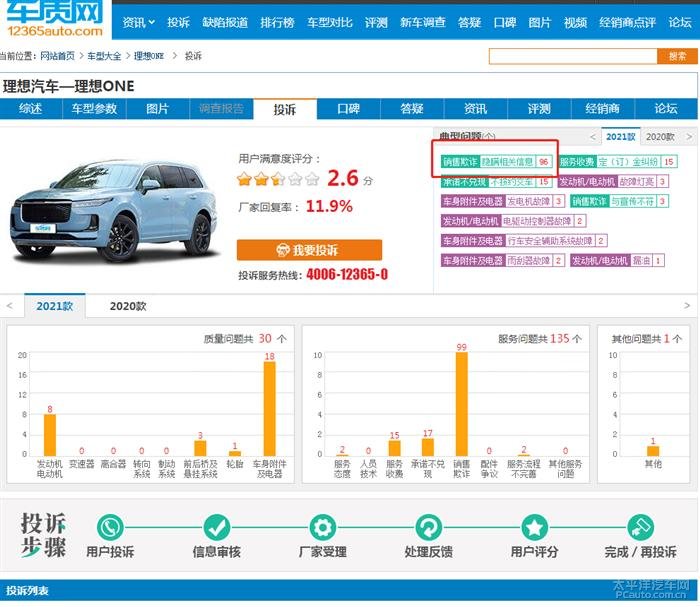Switch to the 答疑 model tab
Screen dimensions: 700x607
point(412,109)
